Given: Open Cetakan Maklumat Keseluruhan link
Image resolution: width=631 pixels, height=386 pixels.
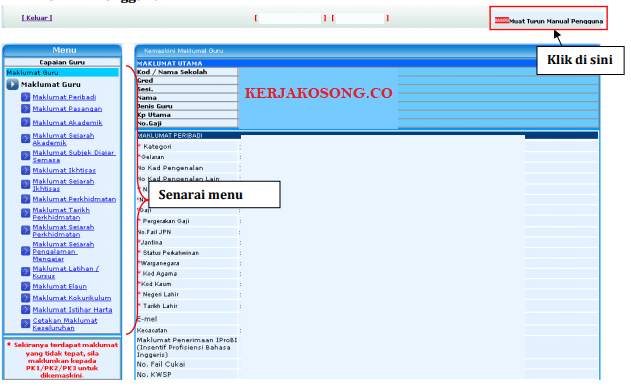Looking at the screenshot, I should click(65, 324).
